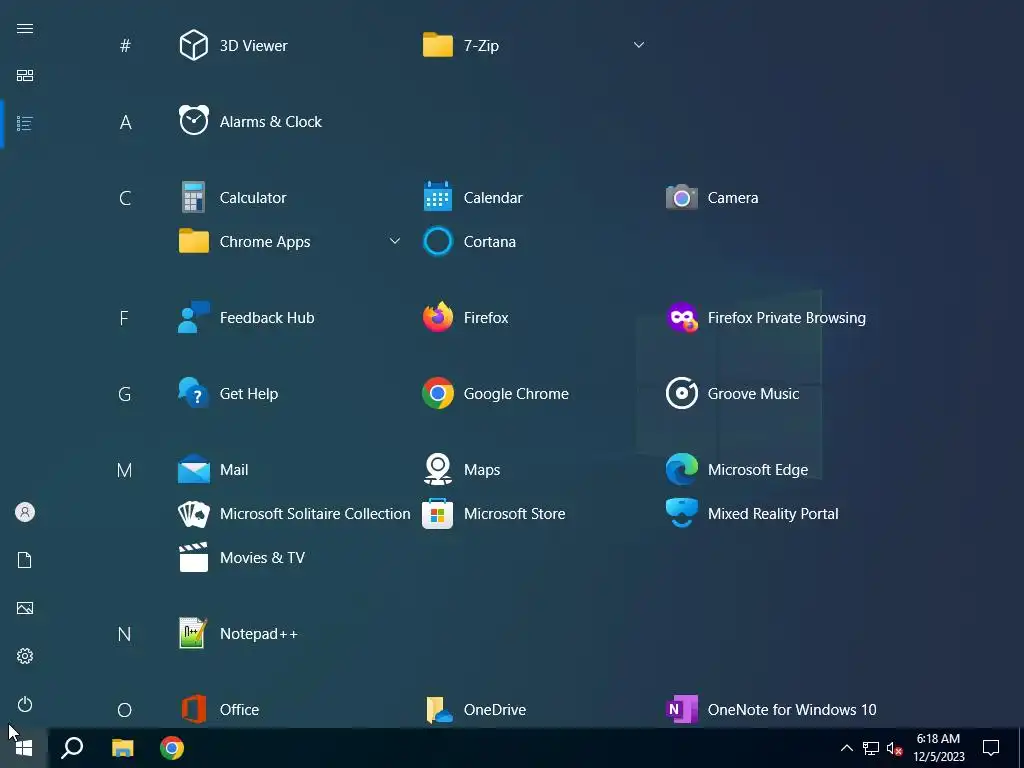The width and height of the screenshot is (1024, 768).
Task: Open Chrome from the taskbar
Action: [172, 748]
